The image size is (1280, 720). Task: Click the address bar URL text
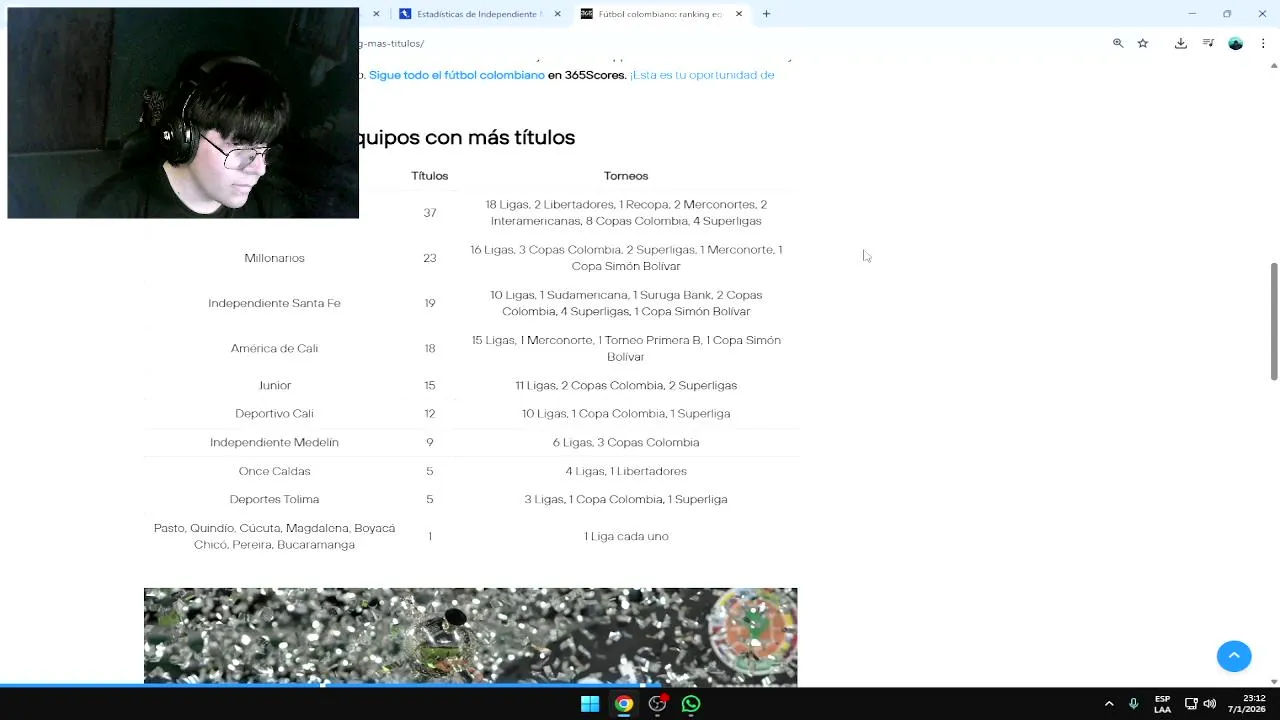coord(392,43)
